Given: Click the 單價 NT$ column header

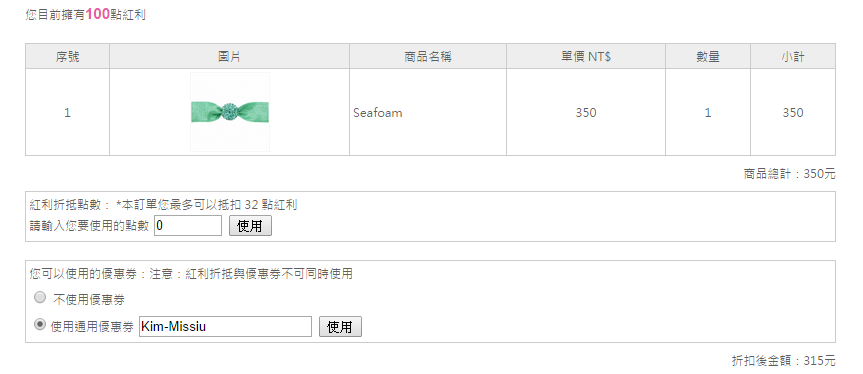Looking at the screenshot, I should [586, 56].
